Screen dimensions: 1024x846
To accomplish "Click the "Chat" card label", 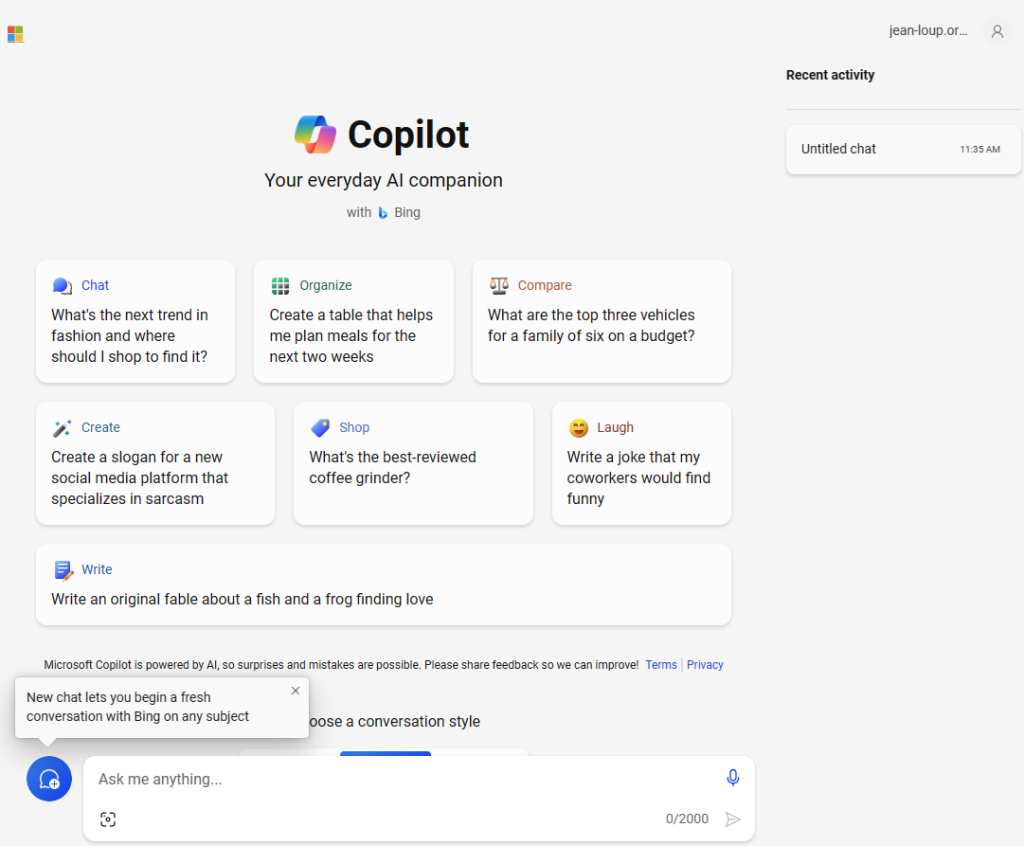I will pyautogui.click(x=95, y=285).
